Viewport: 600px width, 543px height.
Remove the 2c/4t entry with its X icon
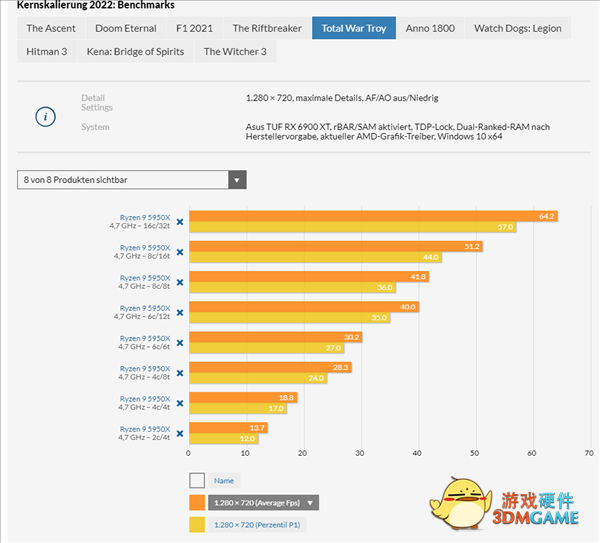(180, 434)
